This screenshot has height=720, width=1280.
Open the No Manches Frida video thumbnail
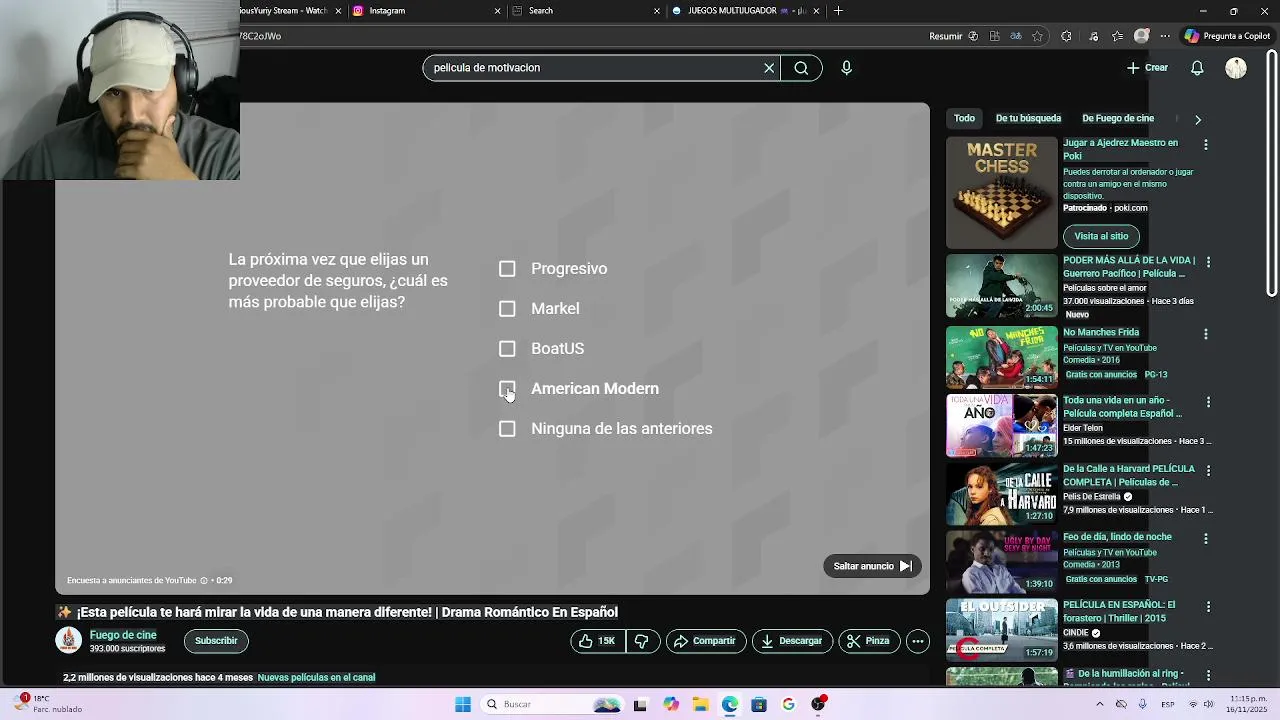click(x=1001, y=357)
